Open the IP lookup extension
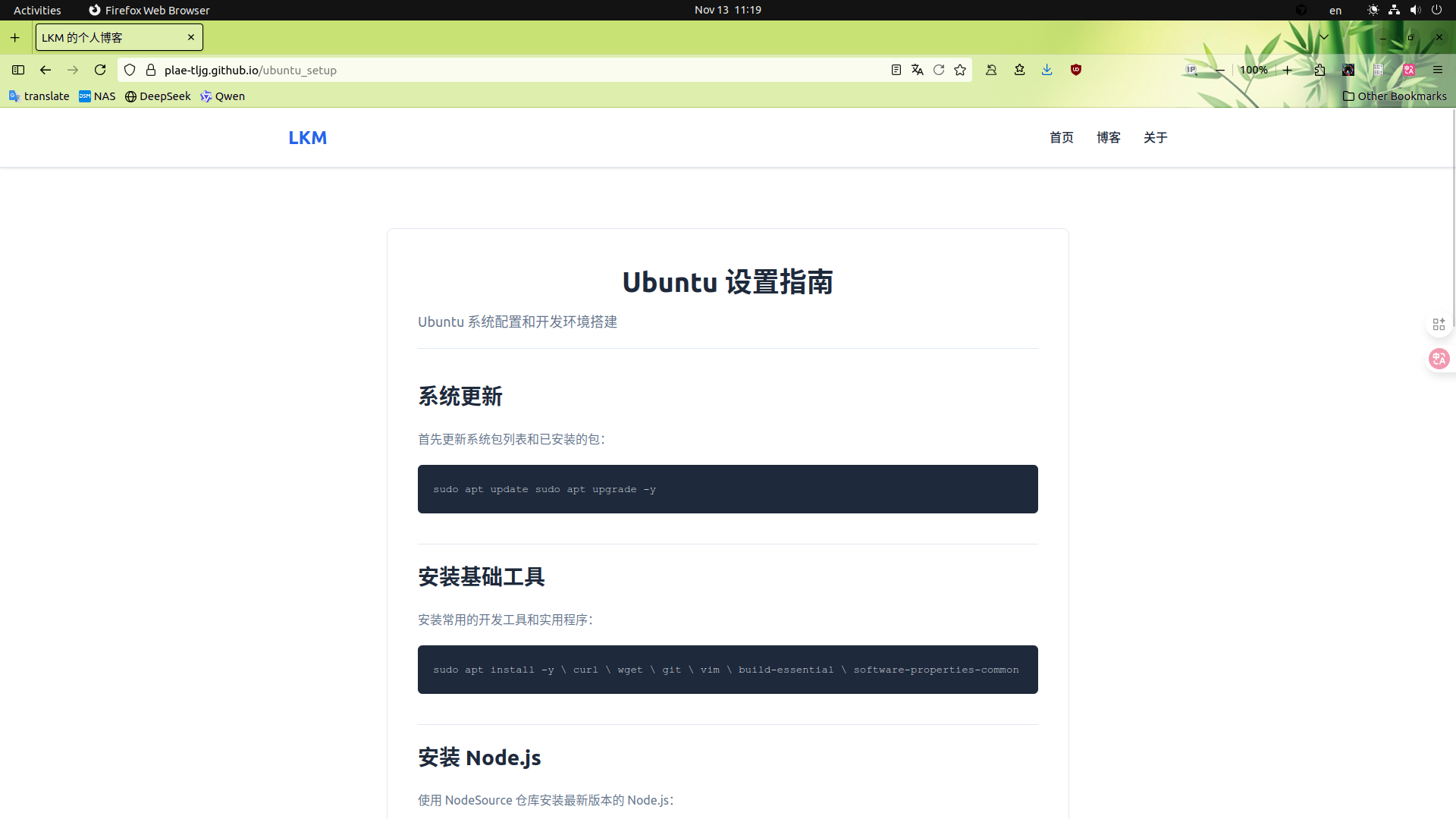1456x819 pixels. pyautogui.click(x=1191, y=69)
